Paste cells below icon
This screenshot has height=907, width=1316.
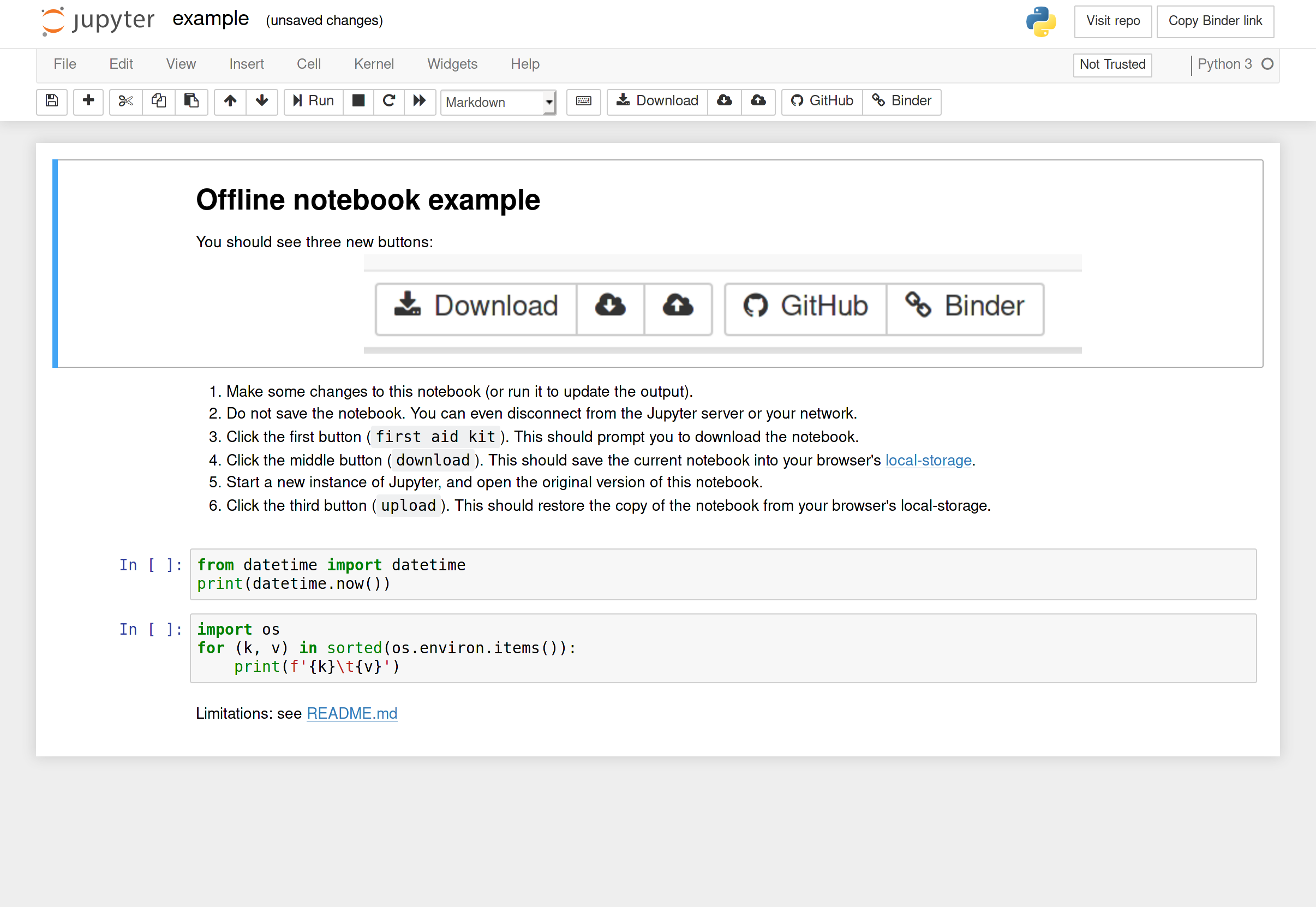(x=192, y=101)
